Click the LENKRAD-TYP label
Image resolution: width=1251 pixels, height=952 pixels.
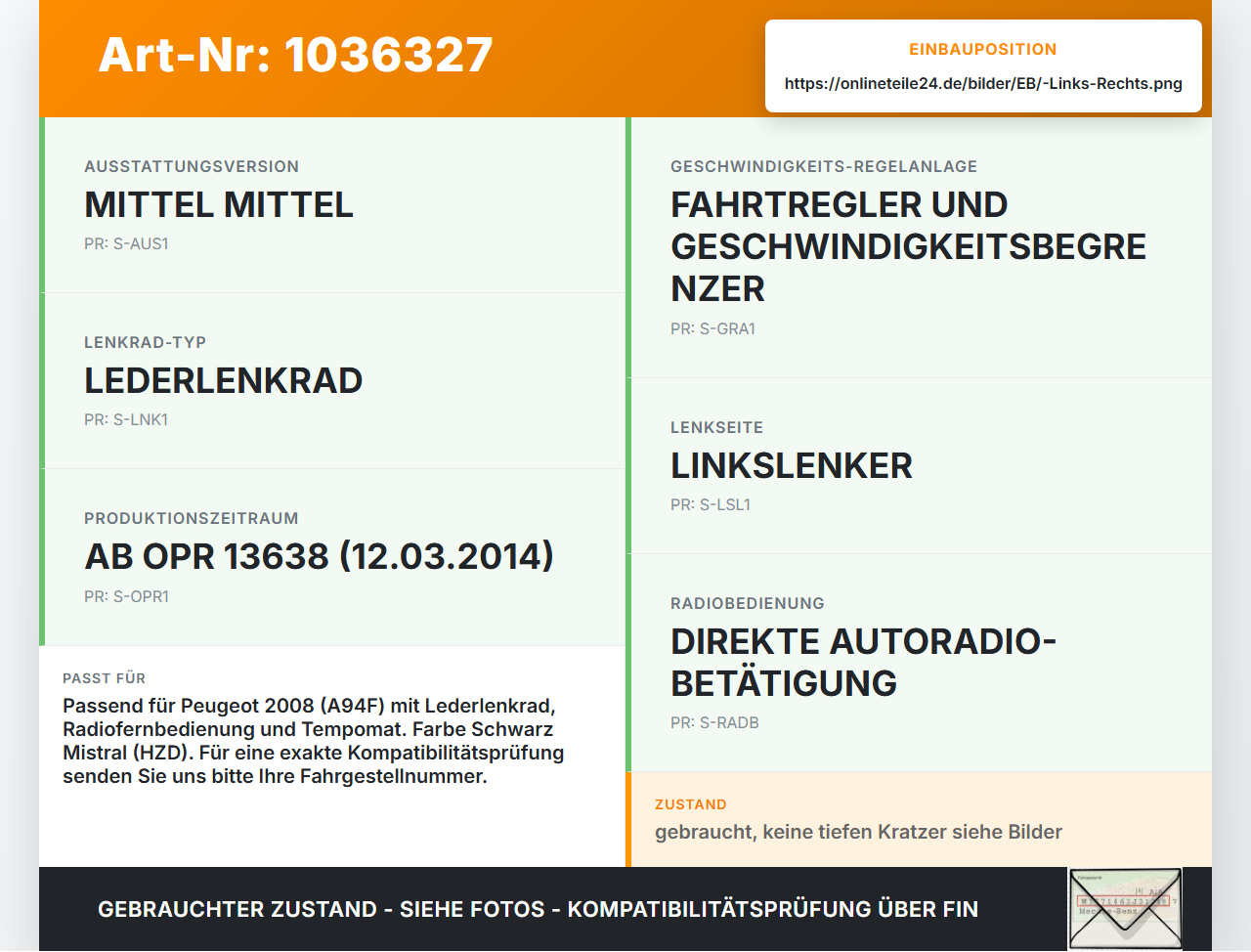(145, 343)
